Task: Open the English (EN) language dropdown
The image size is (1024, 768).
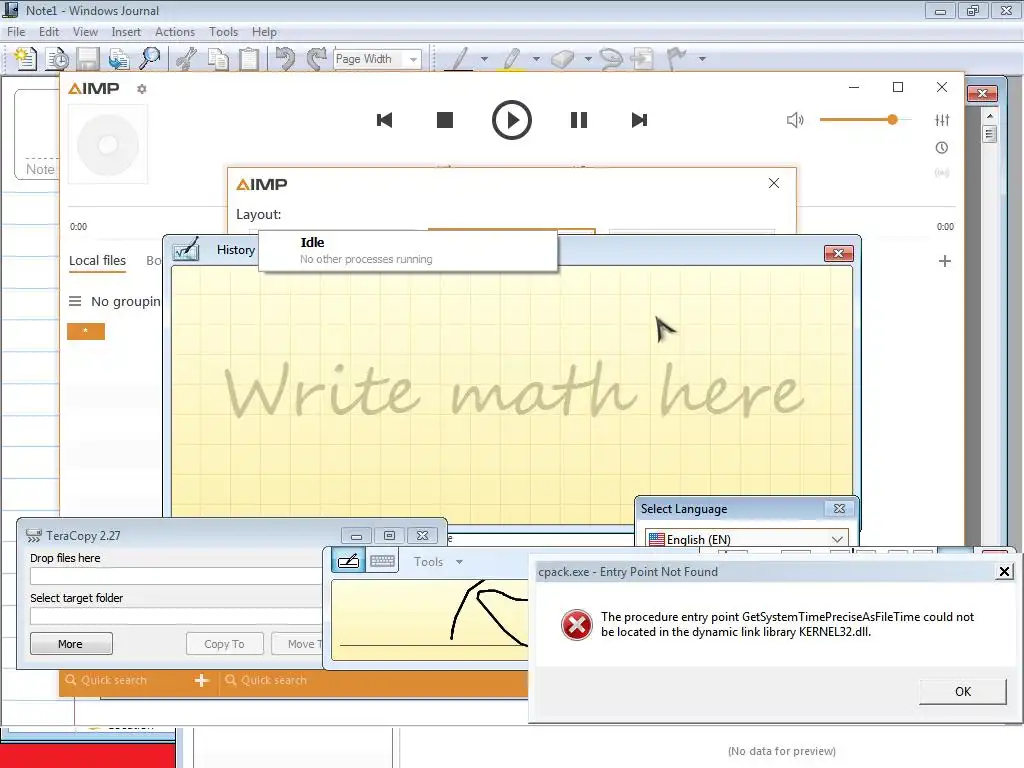Action: [x=746, y=539]
